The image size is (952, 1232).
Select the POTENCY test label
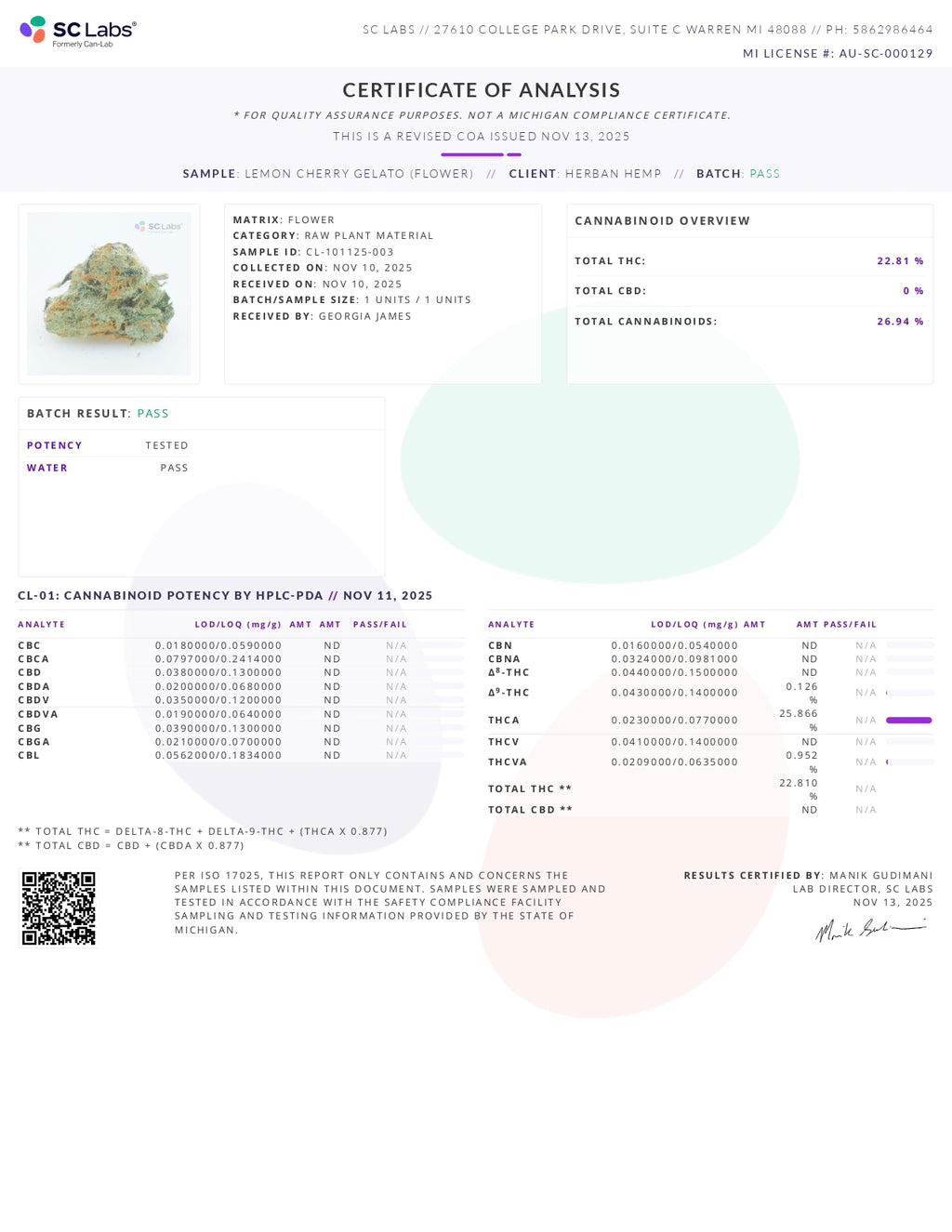[x=55, y=445]
